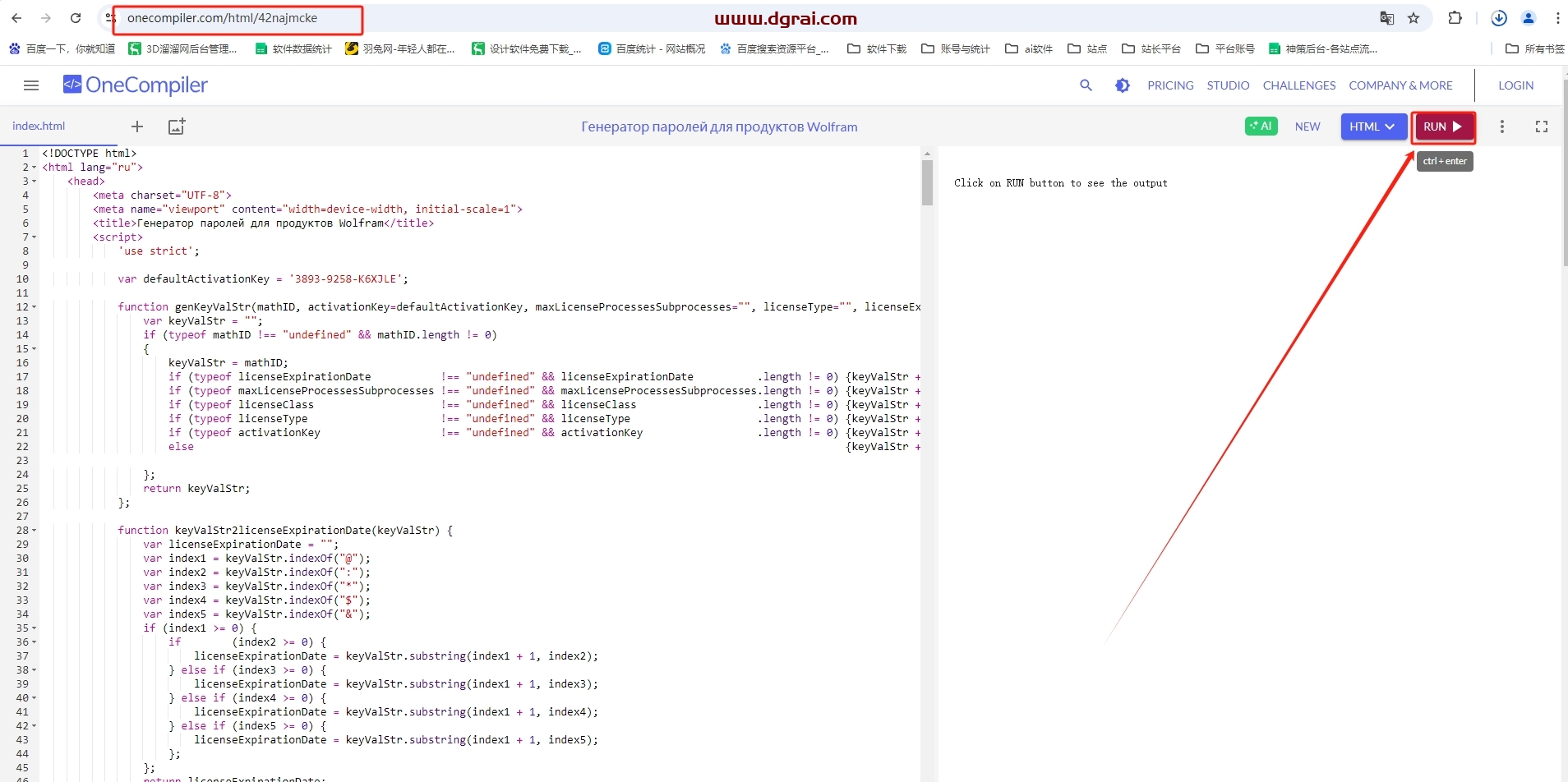This screenshot has width=1568, height=782.
Task: Focus the onecompiler.com address bar URL
Action: [x=222, y=18]
